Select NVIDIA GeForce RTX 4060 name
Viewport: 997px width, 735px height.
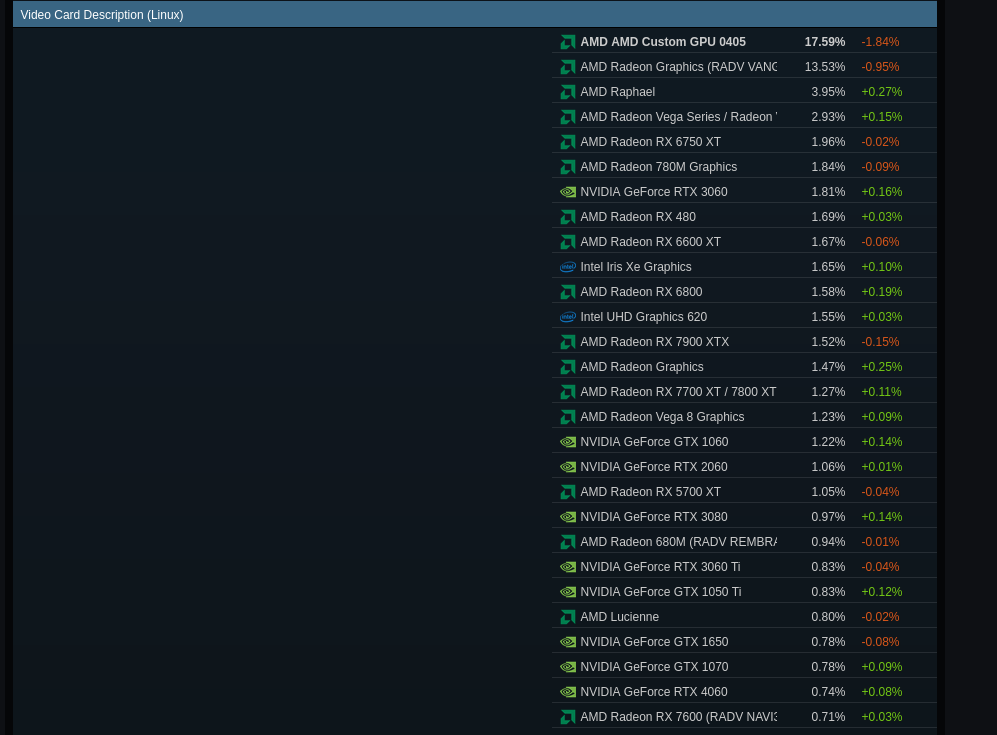click(654, 692)
